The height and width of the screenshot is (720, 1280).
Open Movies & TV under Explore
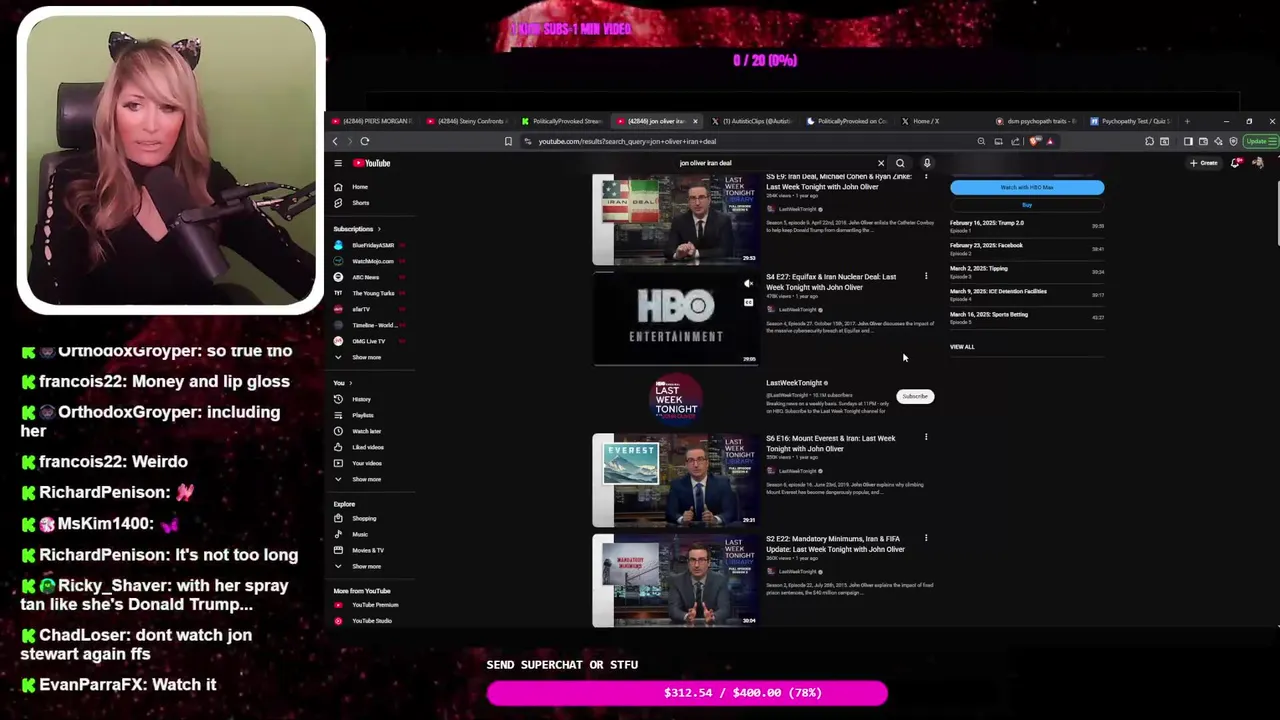[x=367, y=550]
